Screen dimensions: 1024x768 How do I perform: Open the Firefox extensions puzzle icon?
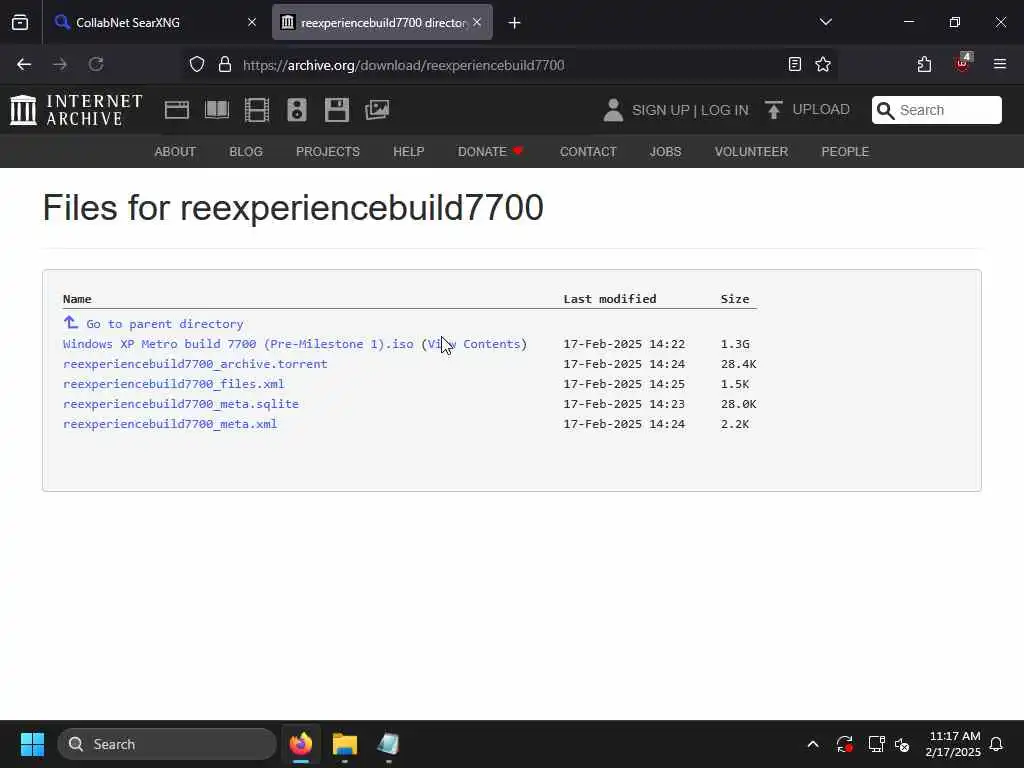(924, 64)
